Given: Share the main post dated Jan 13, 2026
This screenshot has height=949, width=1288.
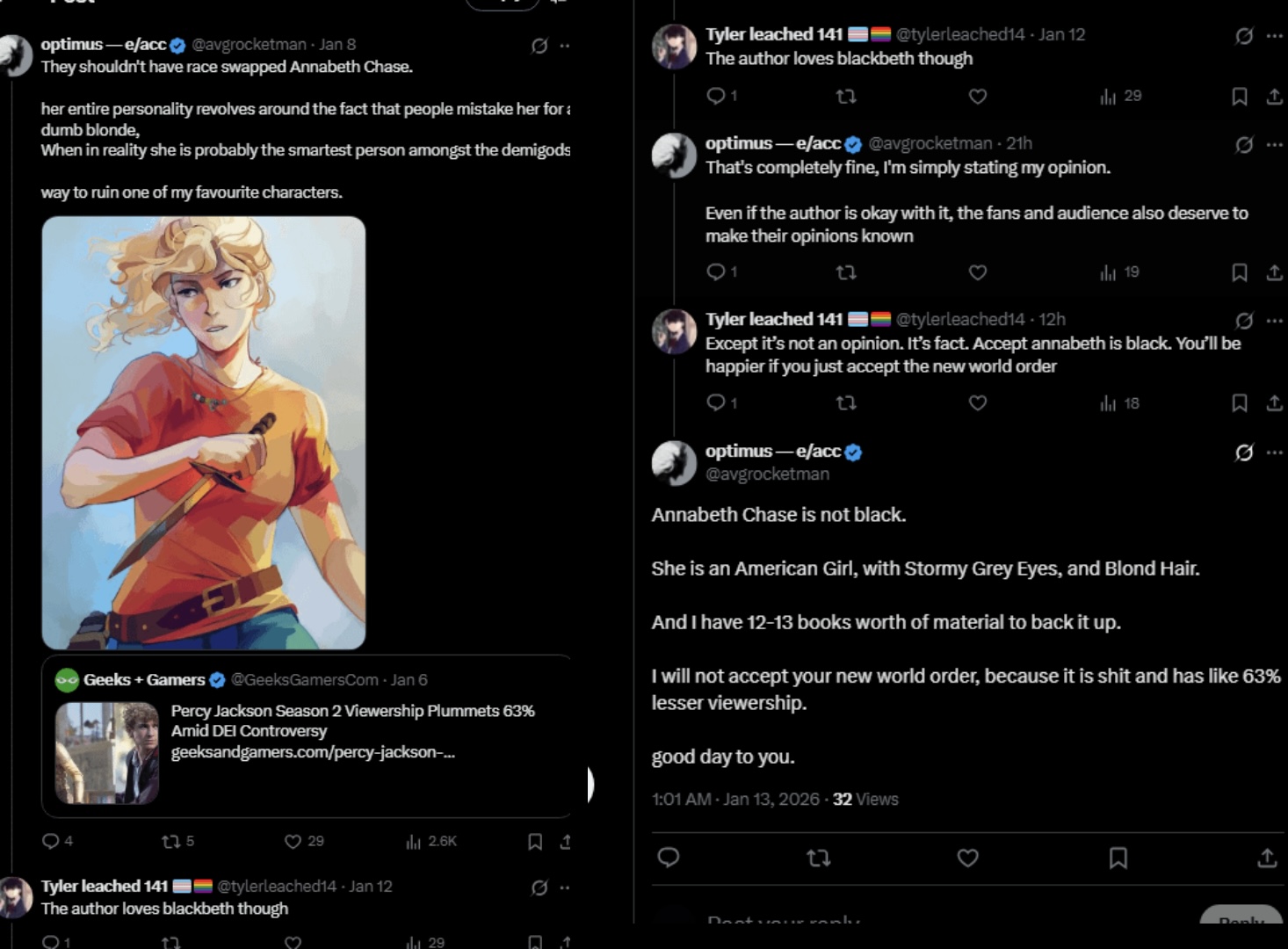Looking at the screenshot, I should point(1266,858).
